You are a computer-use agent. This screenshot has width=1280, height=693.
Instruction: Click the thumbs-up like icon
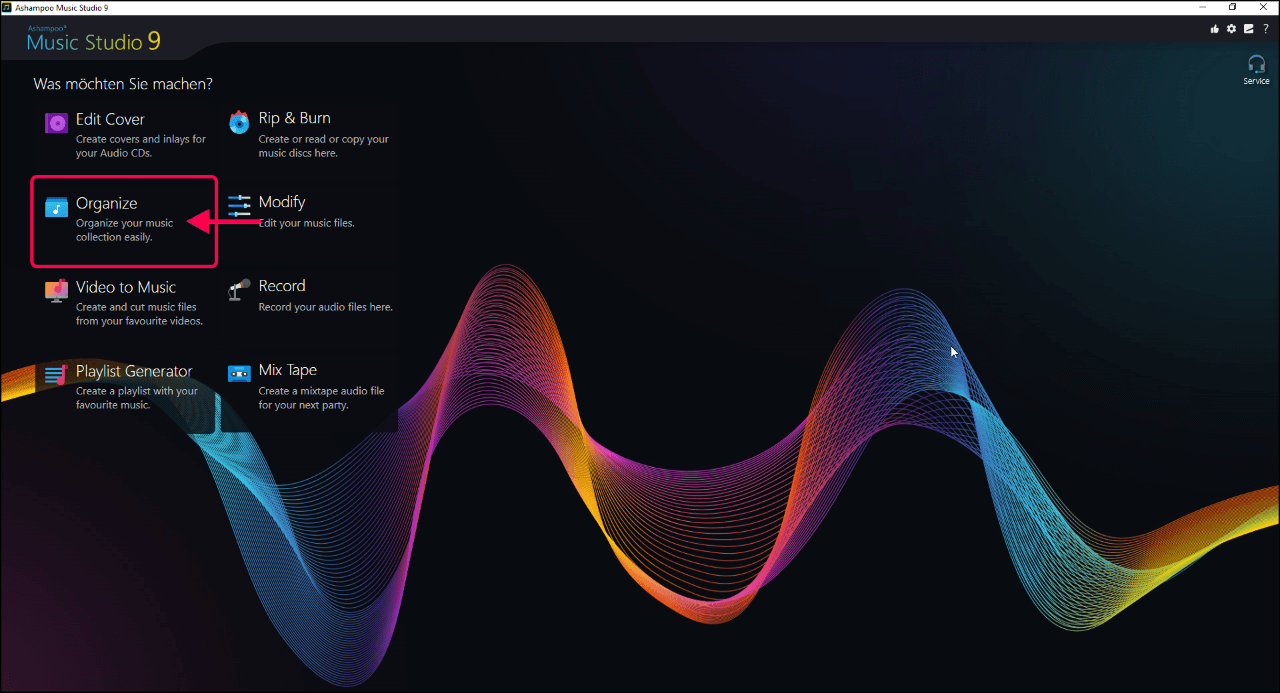(x=1215, y=29)
